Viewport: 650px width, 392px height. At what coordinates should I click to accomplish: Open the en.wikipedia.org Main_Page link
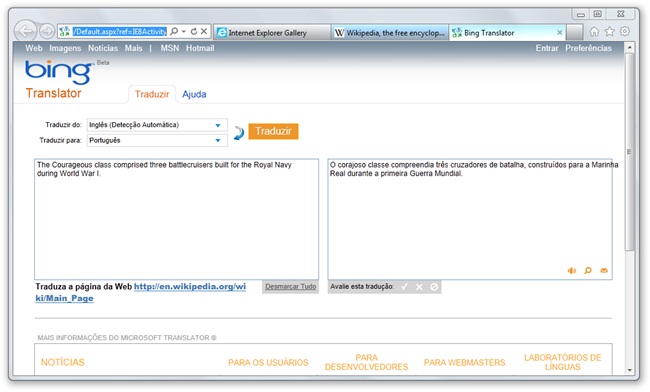pos(141,293)
